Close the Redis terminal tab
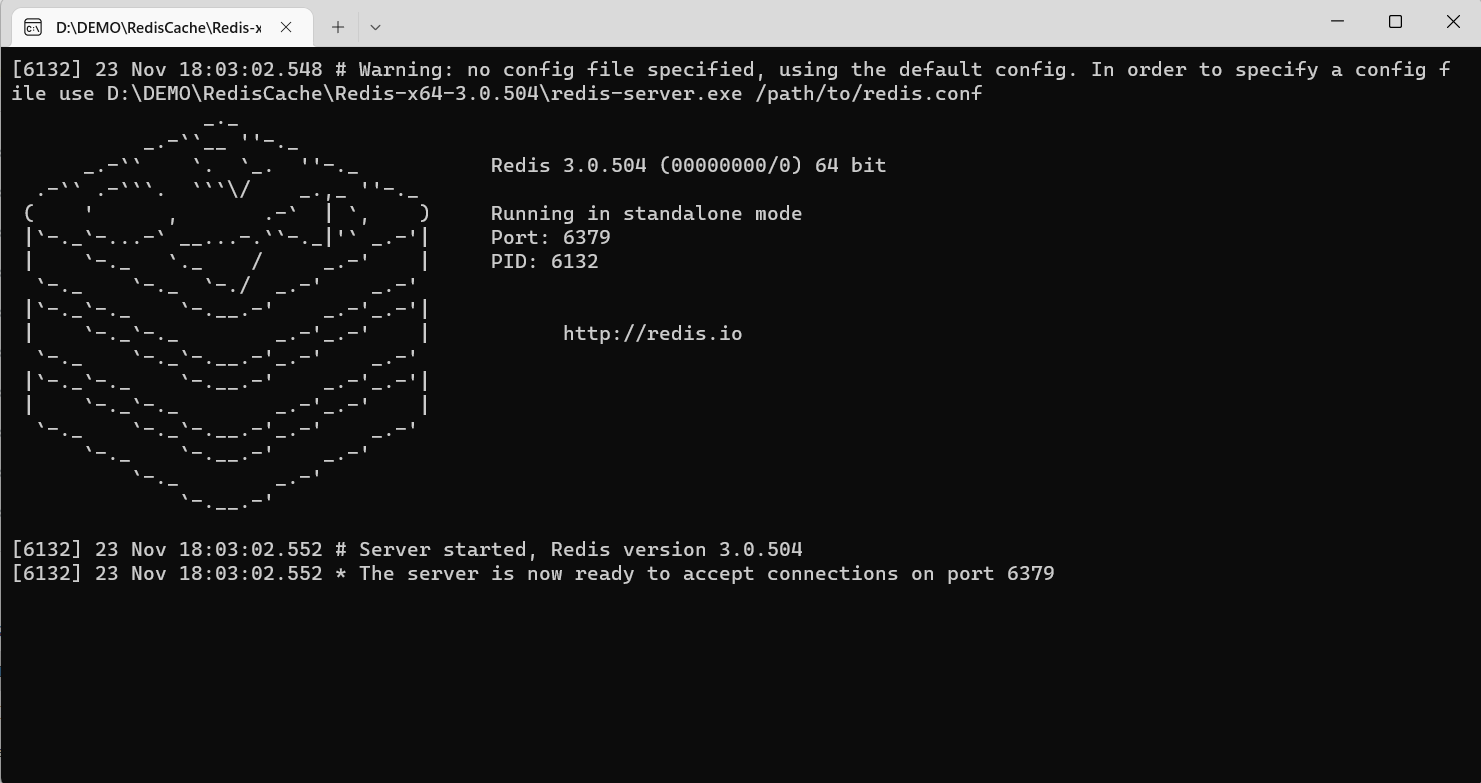 (286, 27)
